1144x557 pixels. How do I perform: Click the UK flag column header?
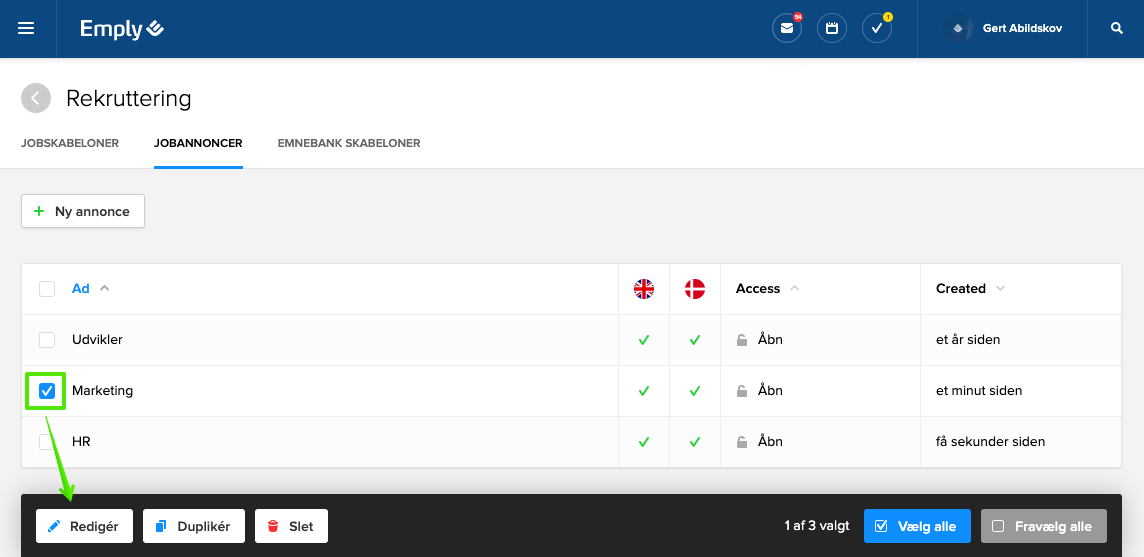pyautogui.click(x=644, y=289)
